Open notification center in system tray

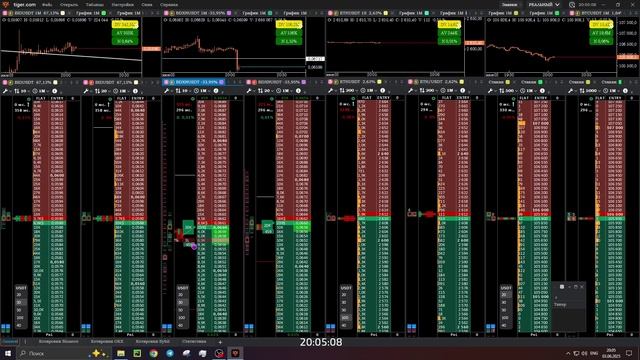(629, 353)
